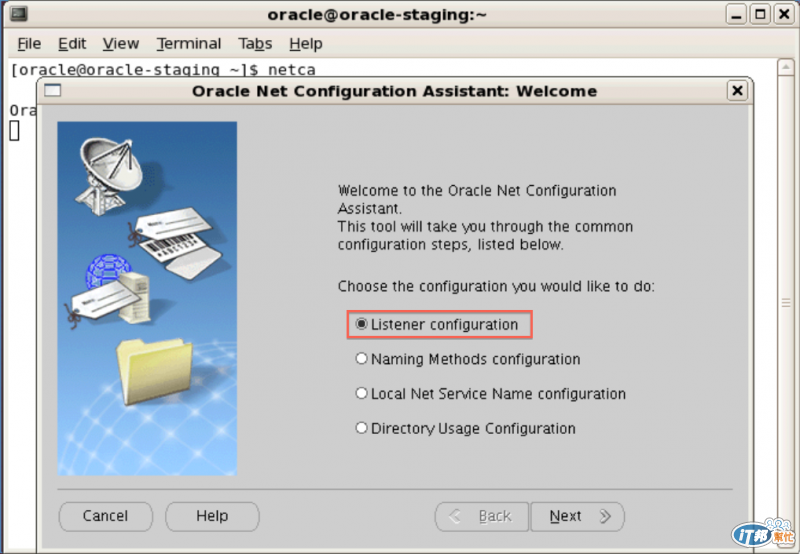Open the Terminal menu

[x=189, y=44]
